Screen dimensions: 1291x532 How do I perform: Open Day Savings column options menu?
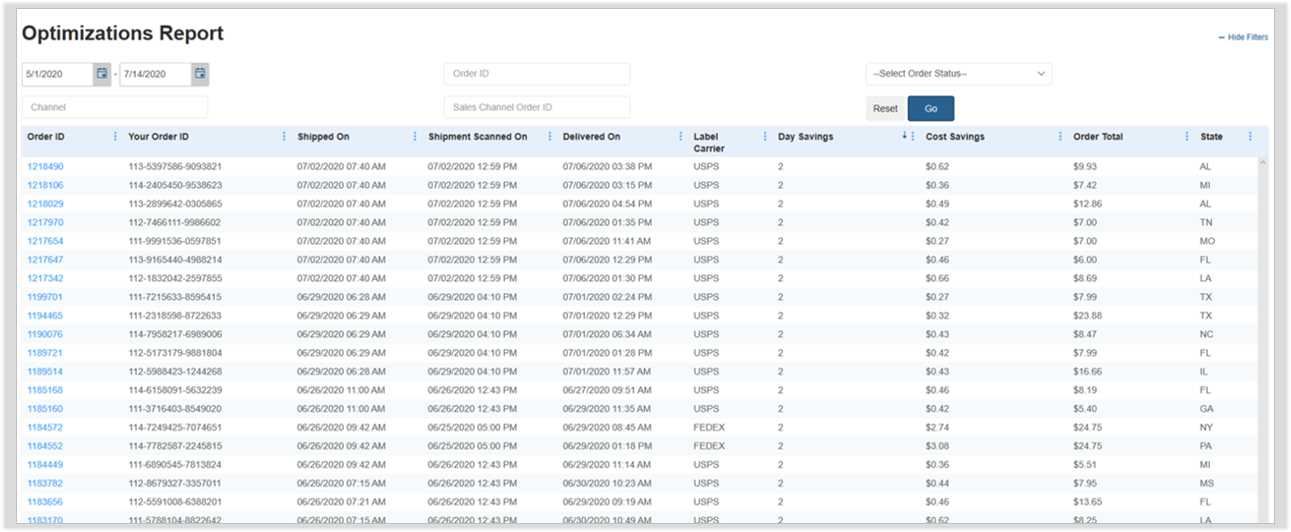[913, 137]
